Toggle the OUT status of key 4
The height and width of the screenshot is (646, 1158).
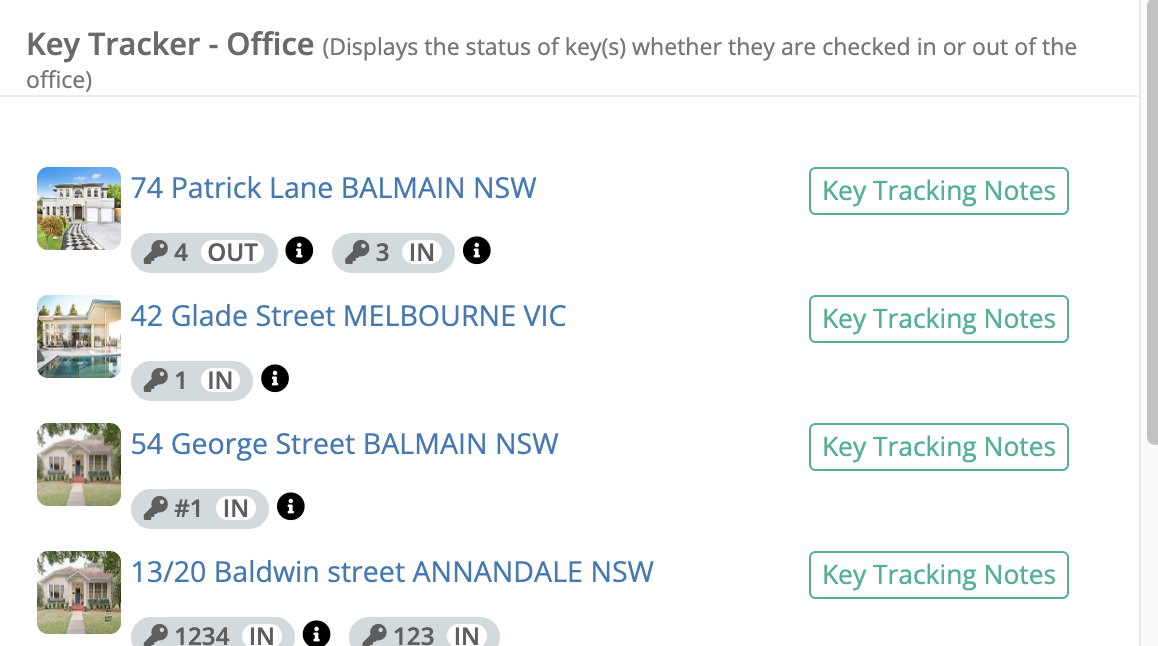pyautogui.click(x=232, y=252)
